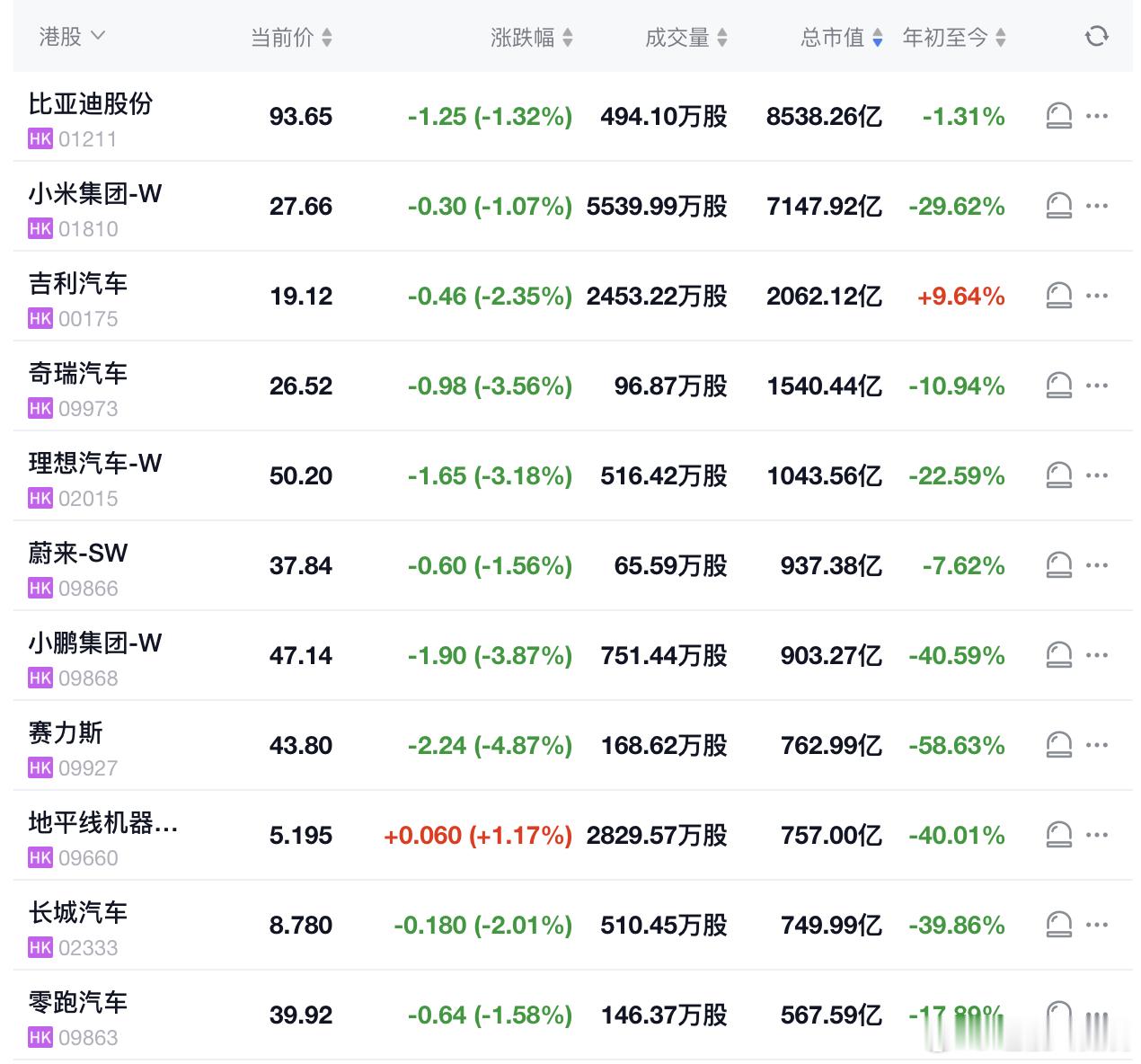
Task: Open 奇瑞汽车 stock name
Action: 78,373
